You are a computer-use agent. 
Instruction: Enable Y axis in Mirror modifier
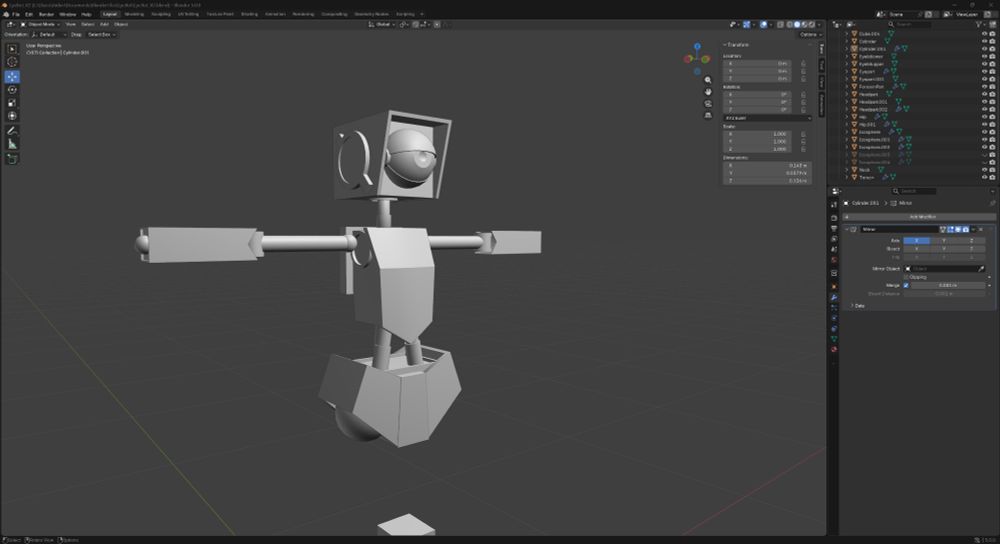pyautogui.click(x=944, y=240)
